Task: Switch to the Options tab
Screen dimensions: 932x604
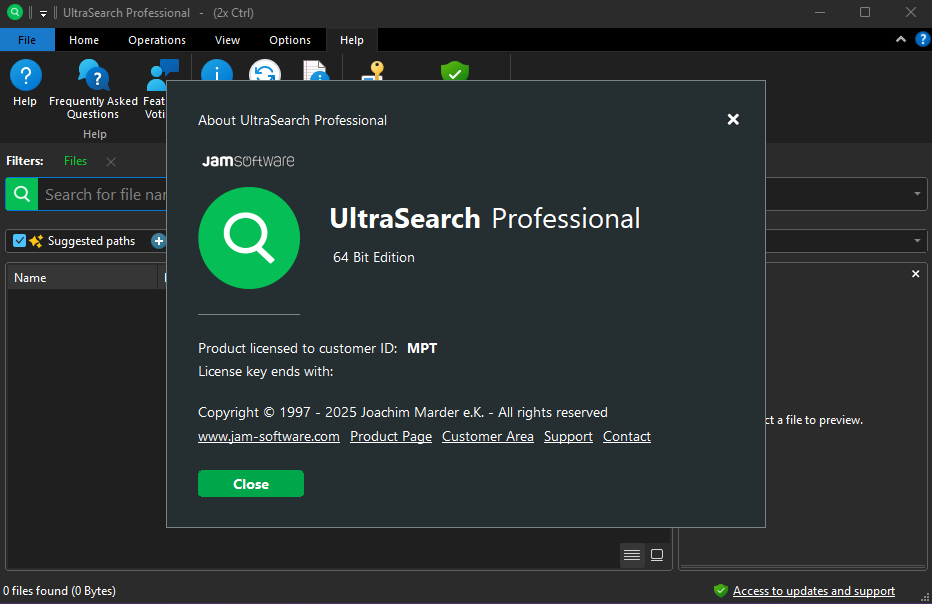Action: tap(289, 40)
